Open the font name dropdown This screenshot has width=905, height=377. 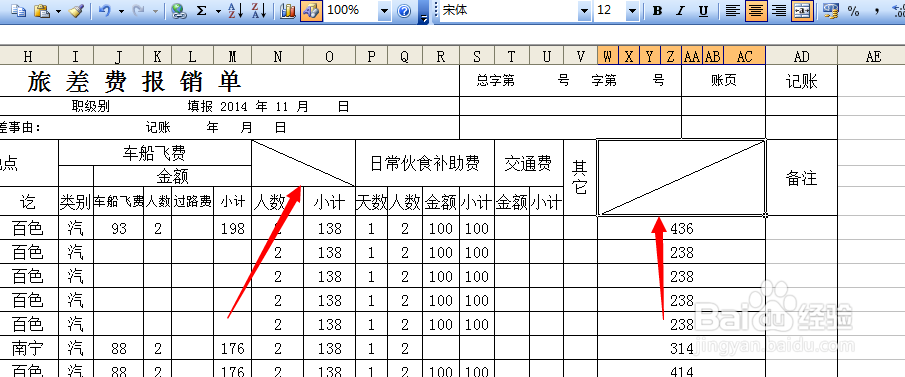click(585, 10)
